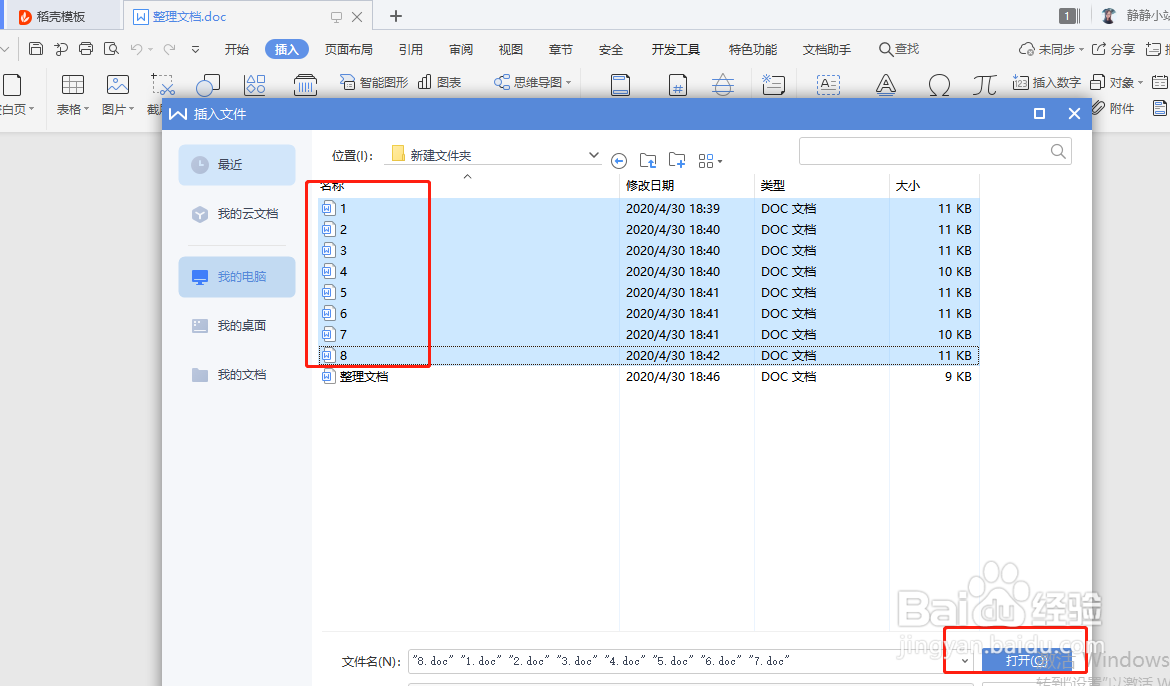Click the page number (#) icon
Image resolution: width=1170 pixels, height=686 pixels.
pos(678,85)
